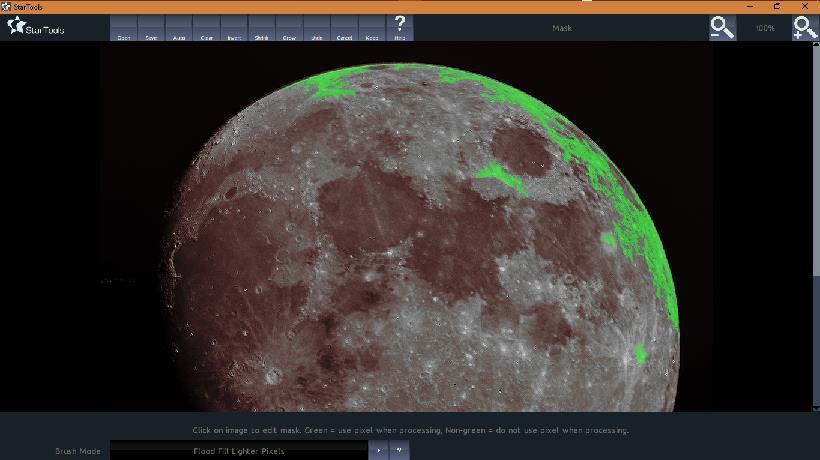
Task: Click the Open button in mask toolbar
Action: tap(123, 28)
